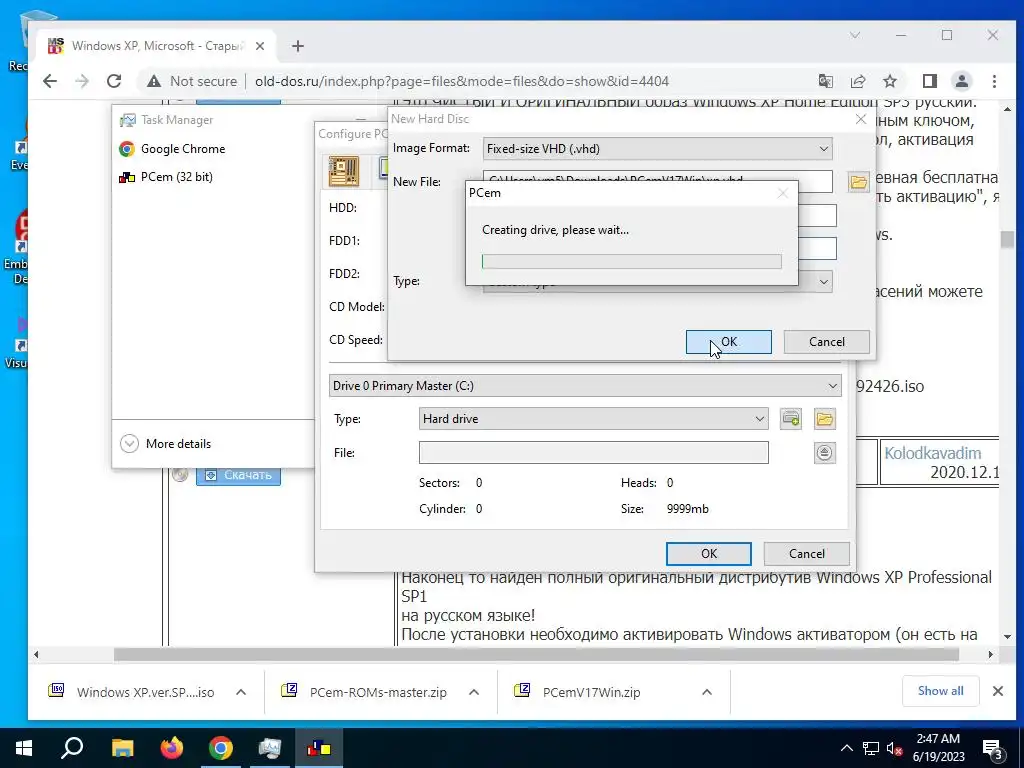Viewport: 1024px width, 768px height.
Task: Open notification center icon
Action: (993, 750)
